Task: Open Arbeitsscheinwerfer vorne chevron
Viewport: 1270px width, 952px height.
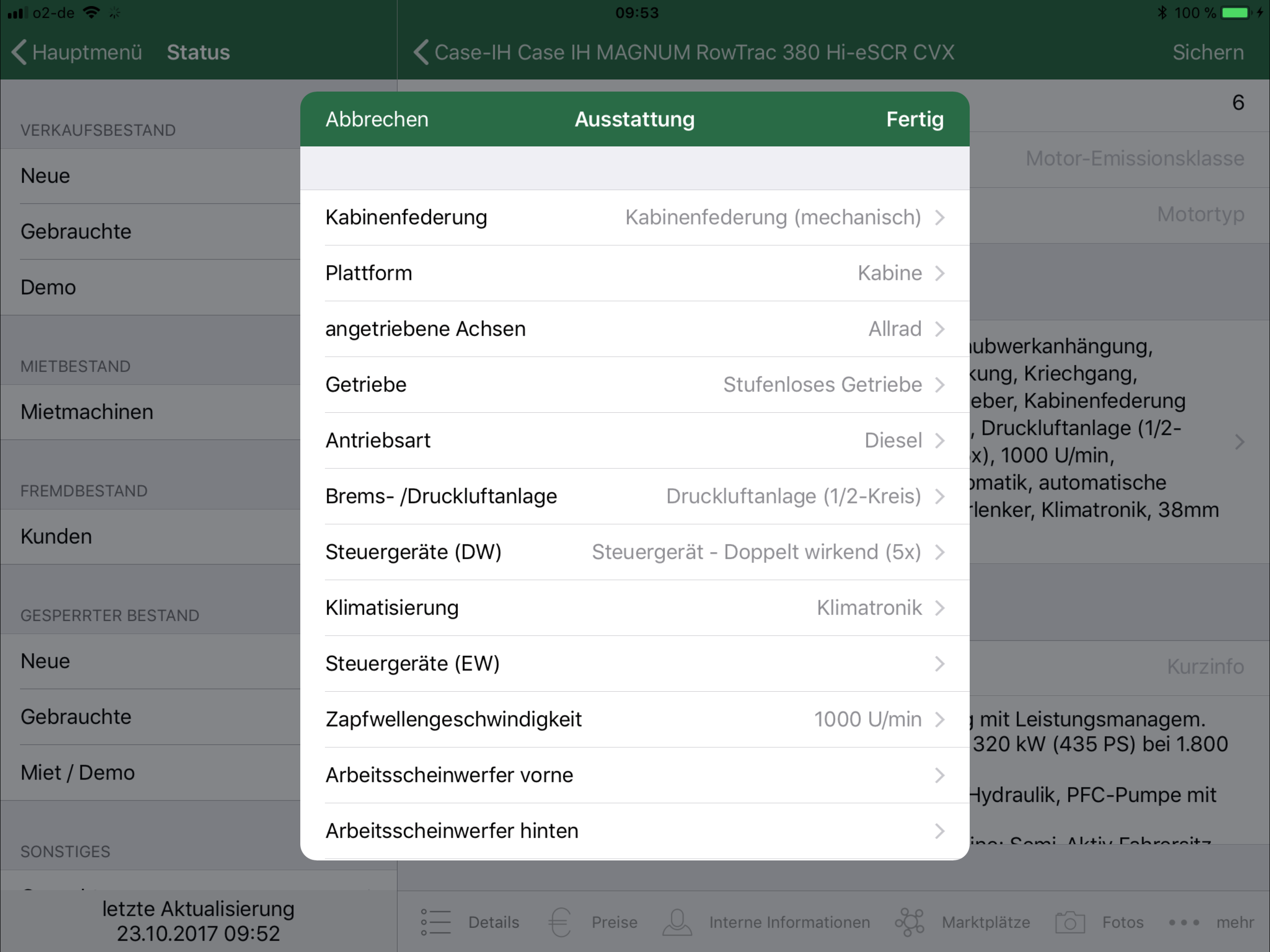Action: pos(940,775)
